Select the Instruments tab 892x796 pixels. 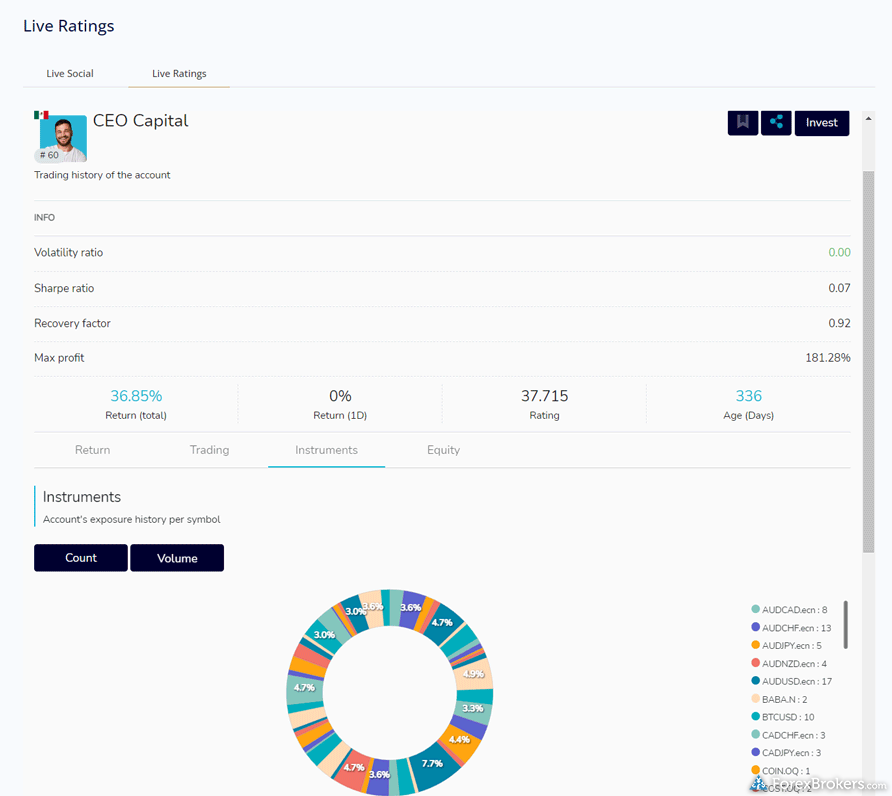pos(327,450)
